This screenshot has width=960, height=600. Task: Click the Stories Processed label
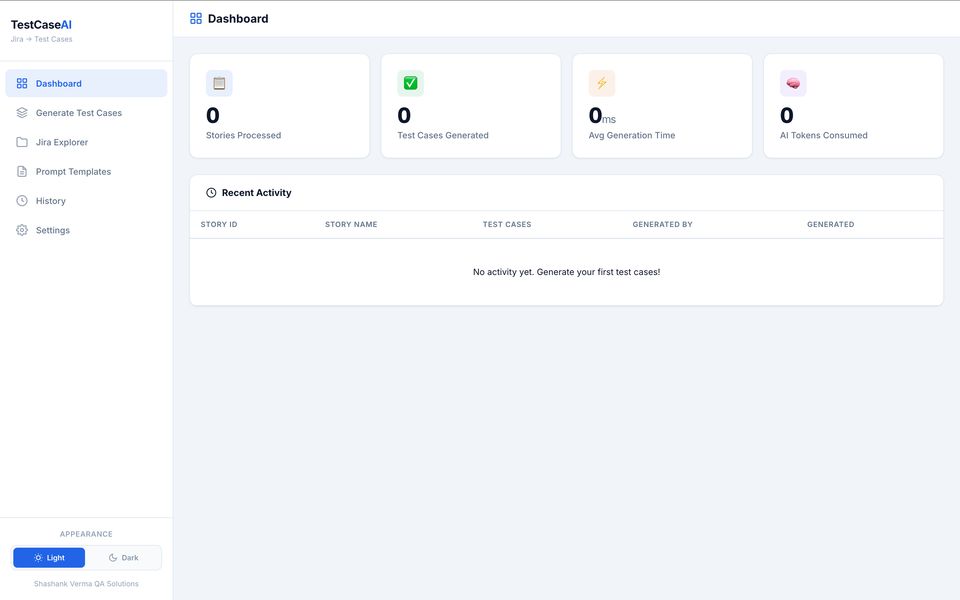pos(244,135)
